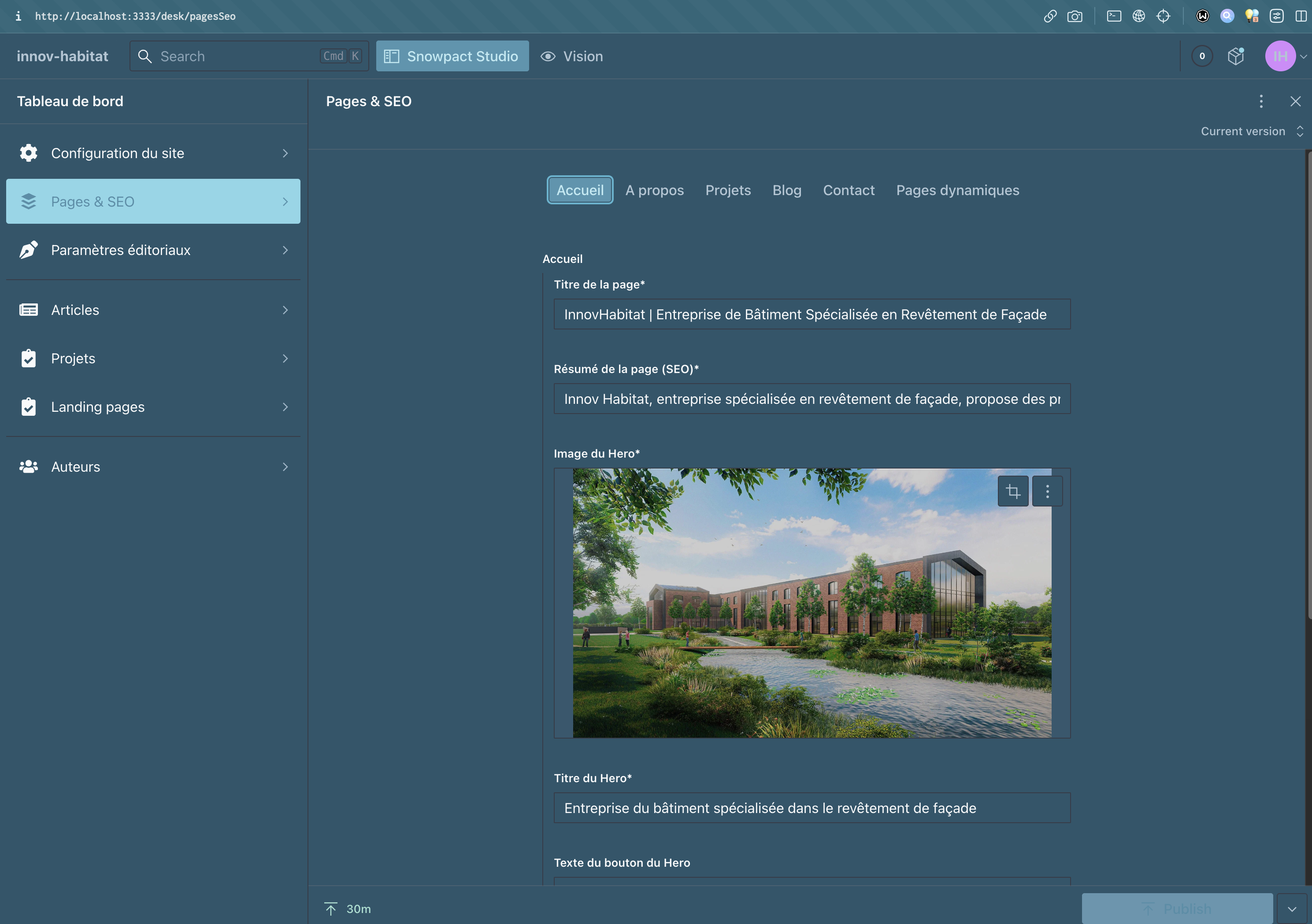Select the Blog tab
Screen dimensions: 1312x924
pos(787,190)
